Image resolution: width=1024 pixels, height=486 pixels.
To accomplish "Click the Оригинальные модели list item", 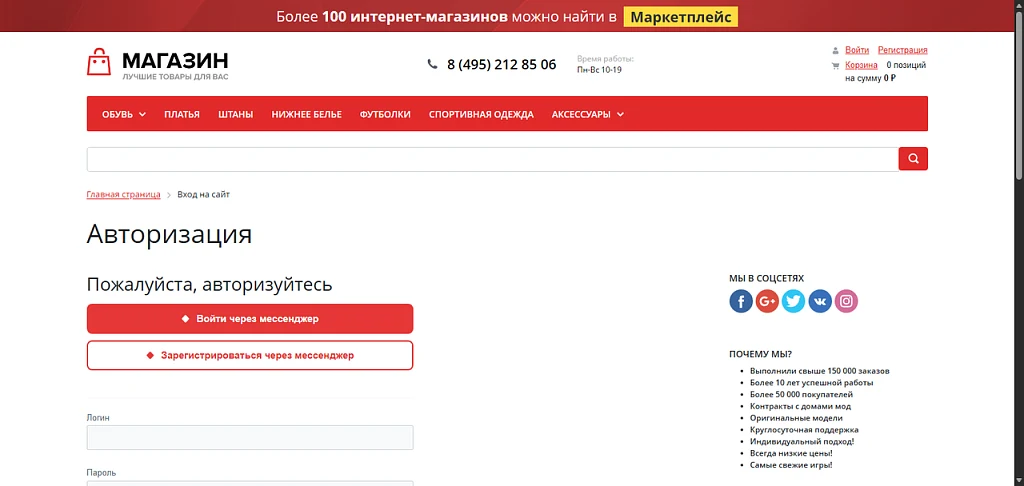I will pos(796,418).
